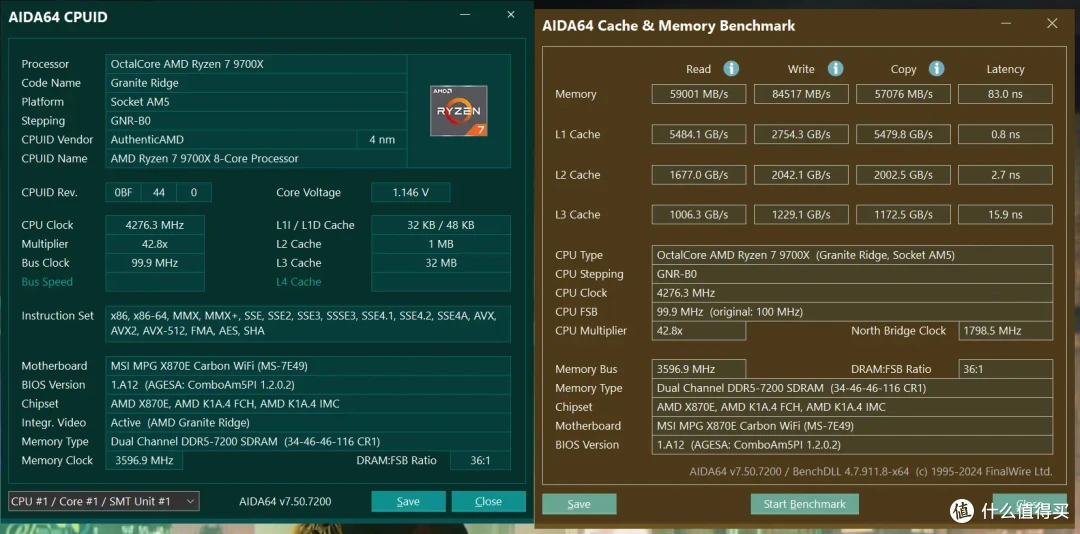This screenshot has width=1080, height=534.
Task: Click the L1I / L1D Cache value 32 KB / 48 KB
Action: (x=441, y=225)
